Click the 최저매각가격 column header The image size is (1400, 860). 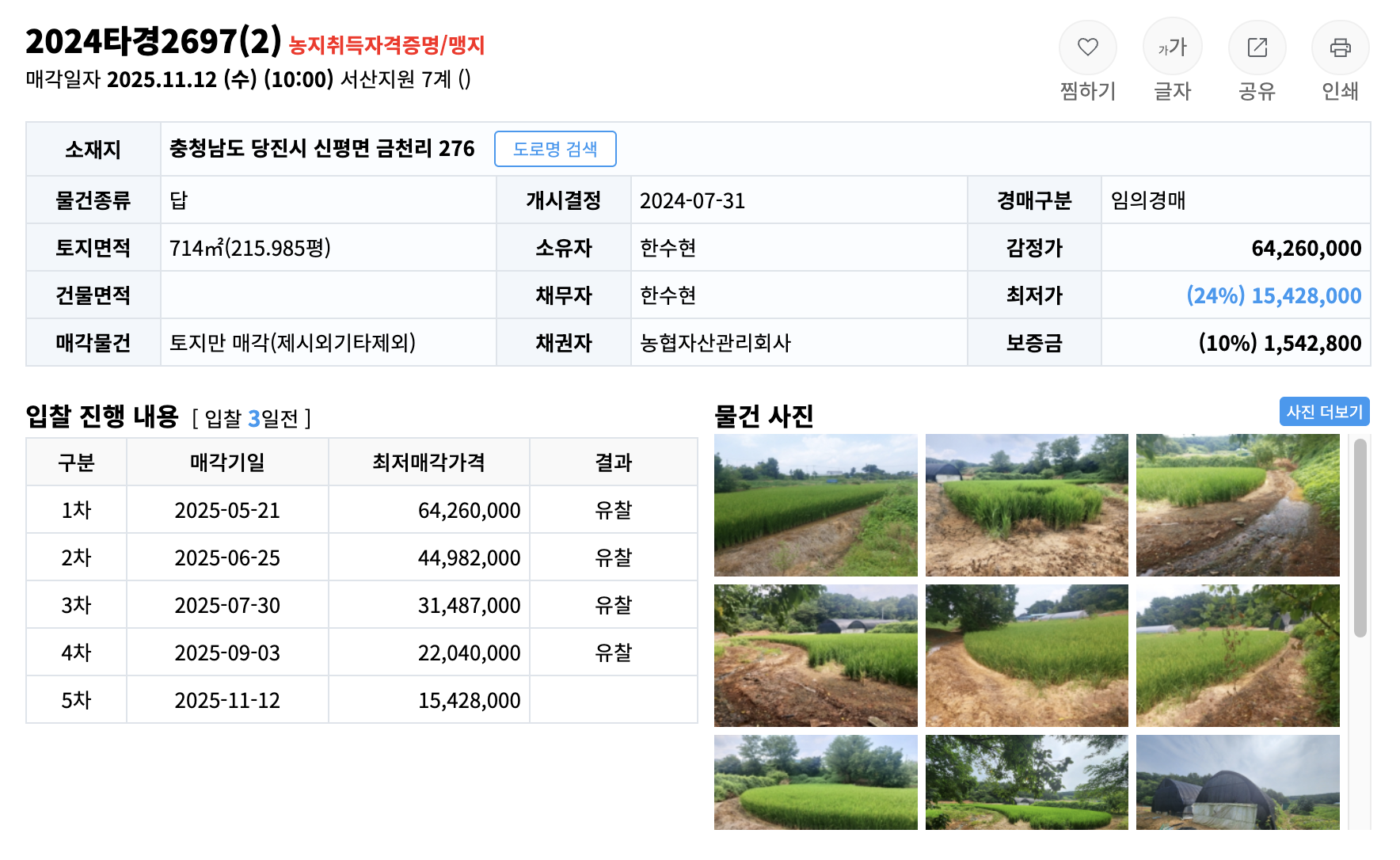coord(428,462)
